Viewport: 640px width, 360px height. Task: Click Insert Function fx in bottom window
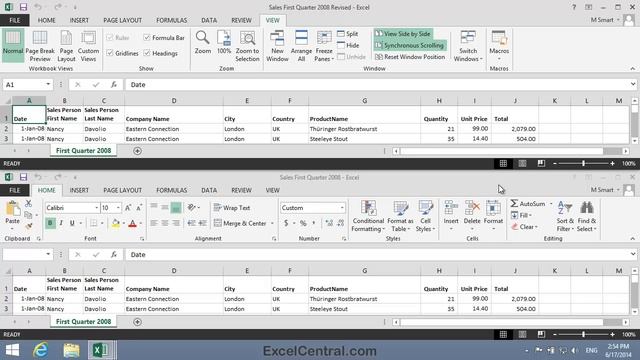(114, 255)
